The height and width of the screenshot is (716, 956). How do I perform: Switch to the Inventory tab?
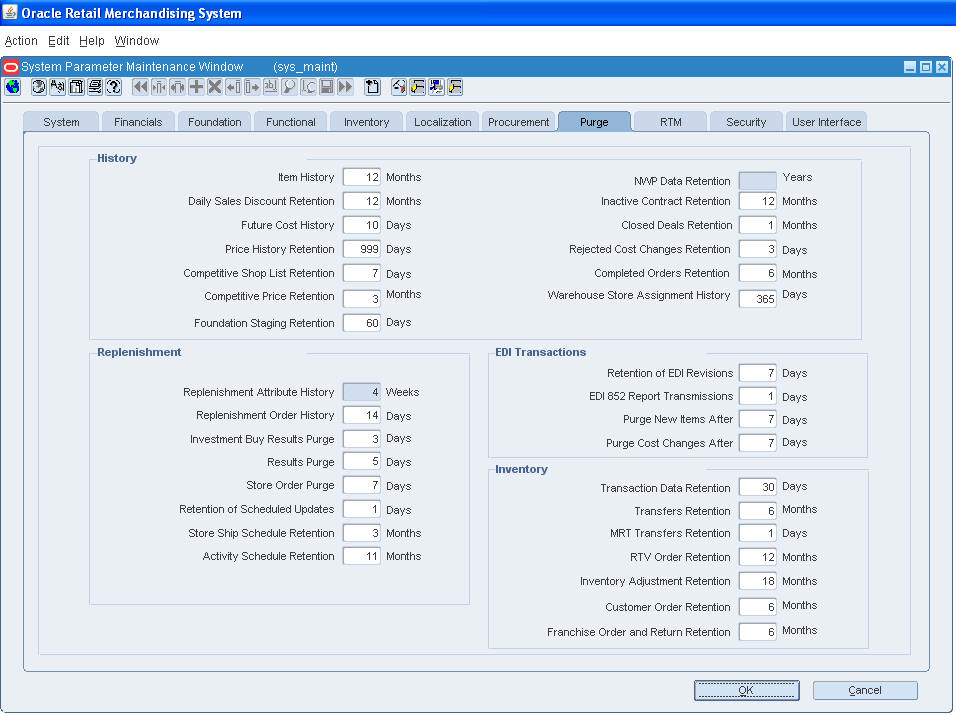(x=366, y=122)
